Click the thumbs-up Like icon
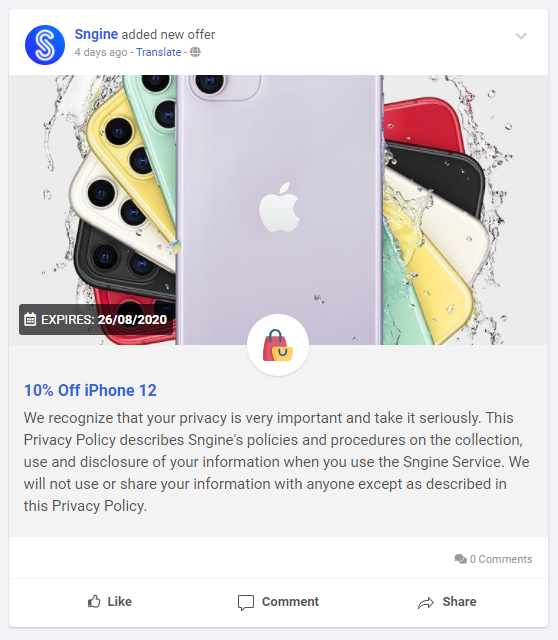The width and height of the screenshot is (558, 640). [94, 602]
